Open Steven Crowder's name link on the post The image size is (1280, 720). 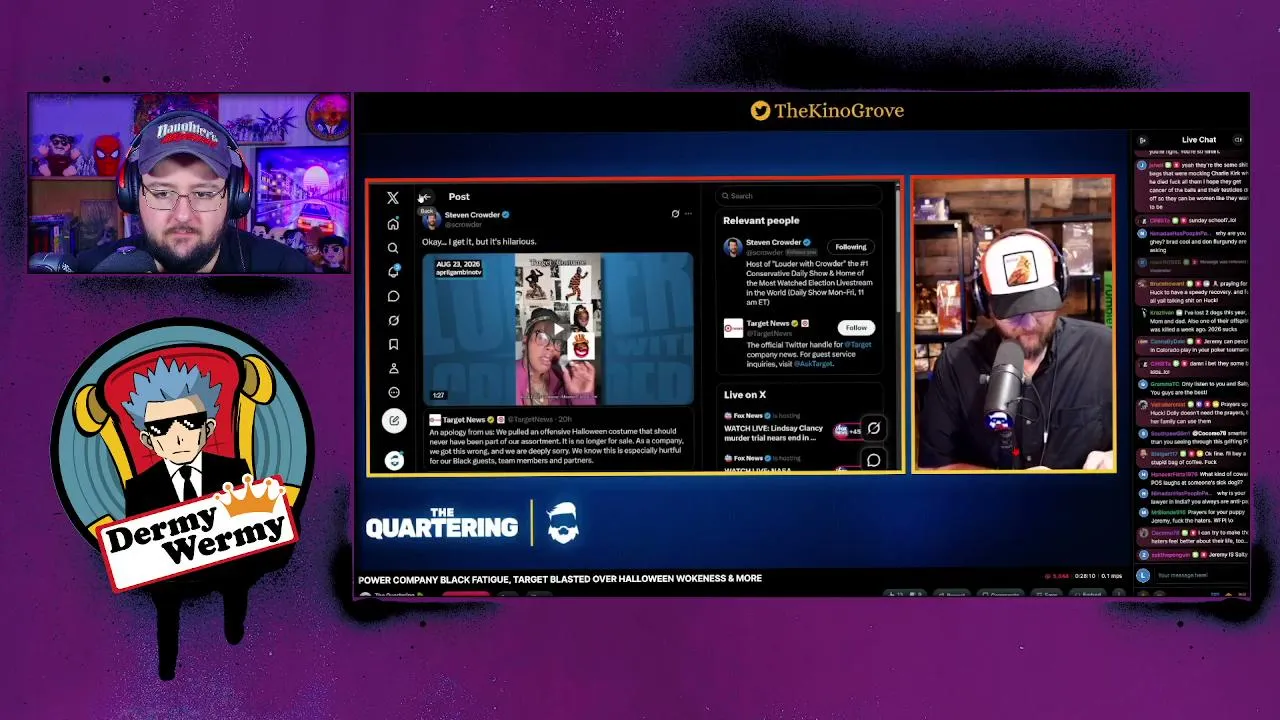[x=472, y=214]
